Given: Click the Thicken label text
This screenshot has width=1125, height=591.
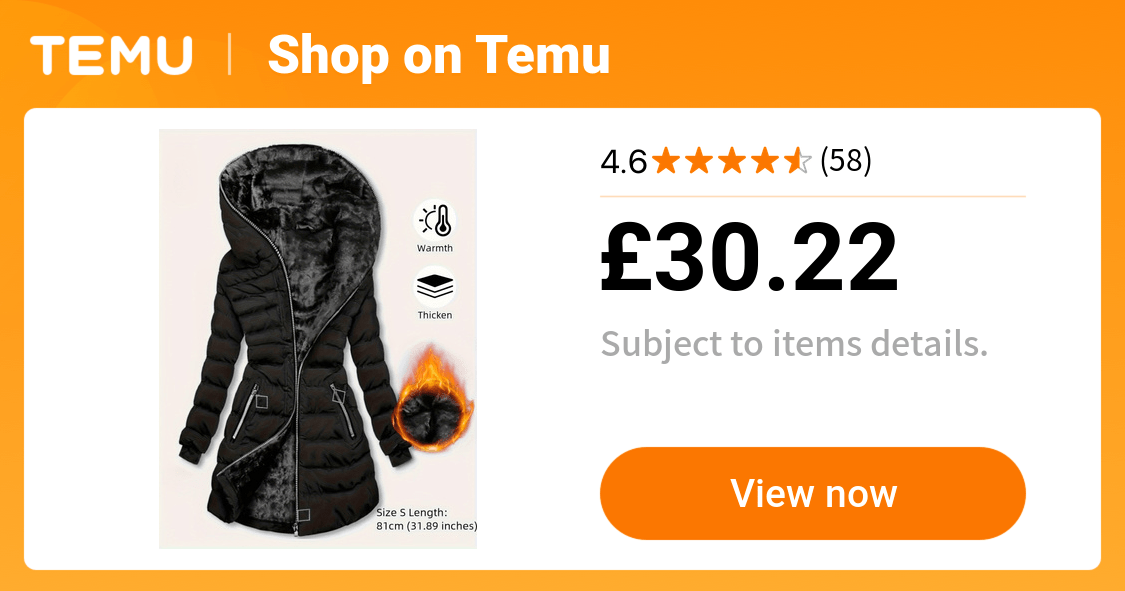Looking at the screenshot, I should coord(435,315).
